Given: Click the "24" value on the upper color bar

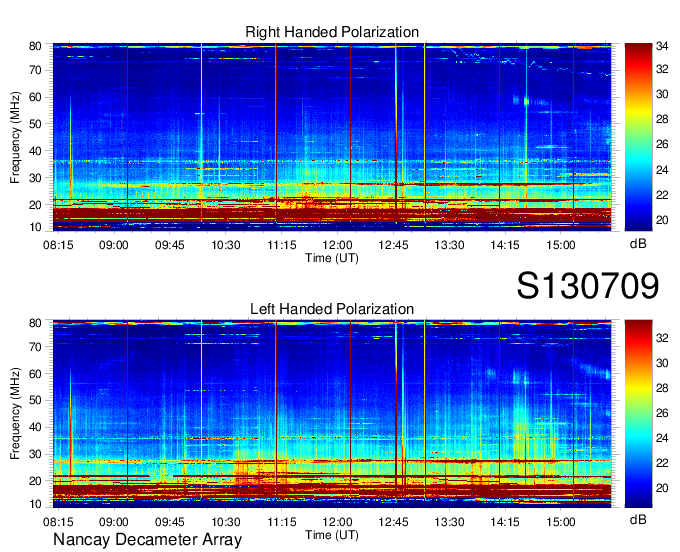Looking at the screenshot, I should pyautogui.click(x=662, y=170).
